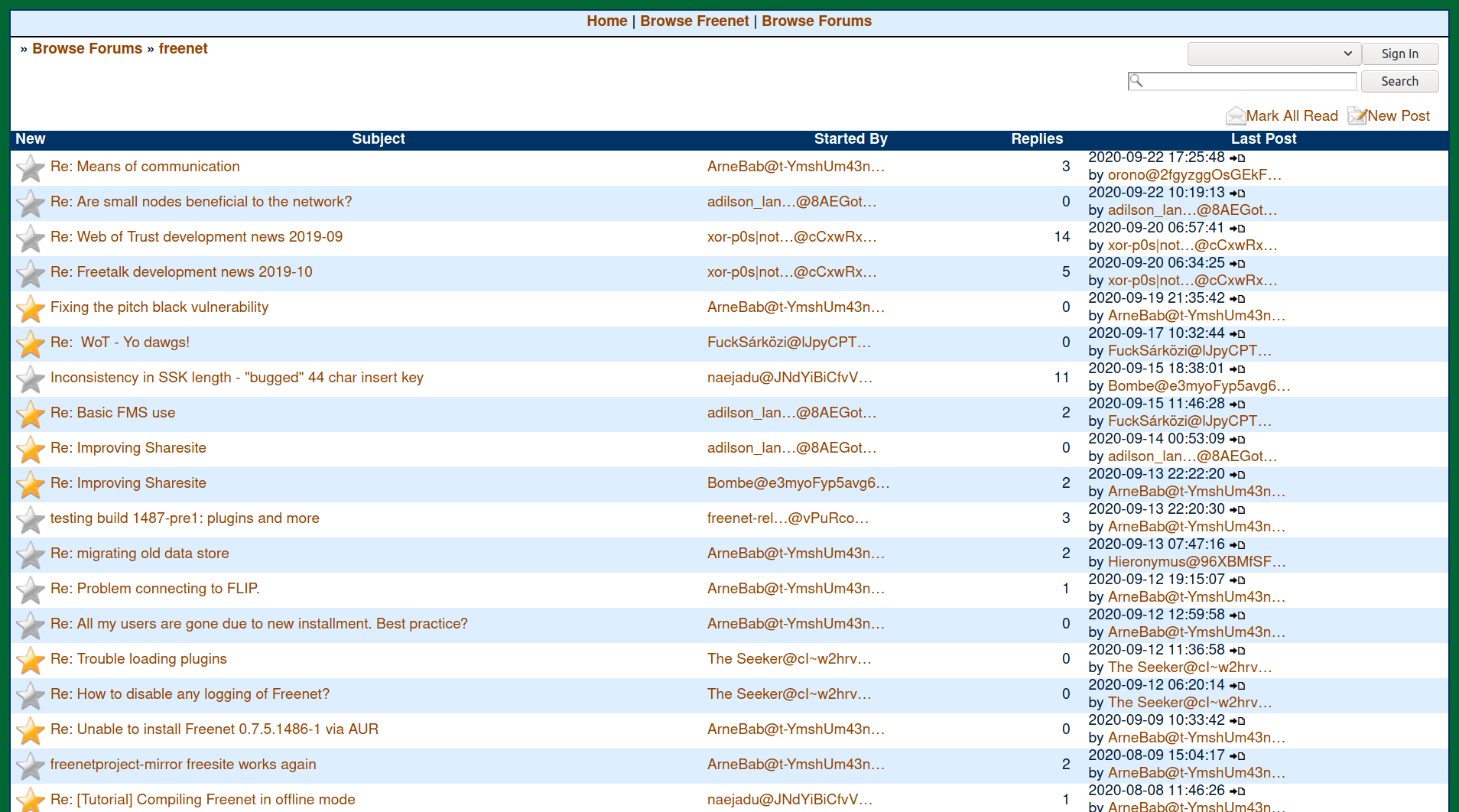
Task: Click the Sign In button
Action: tap(1399, 54)
